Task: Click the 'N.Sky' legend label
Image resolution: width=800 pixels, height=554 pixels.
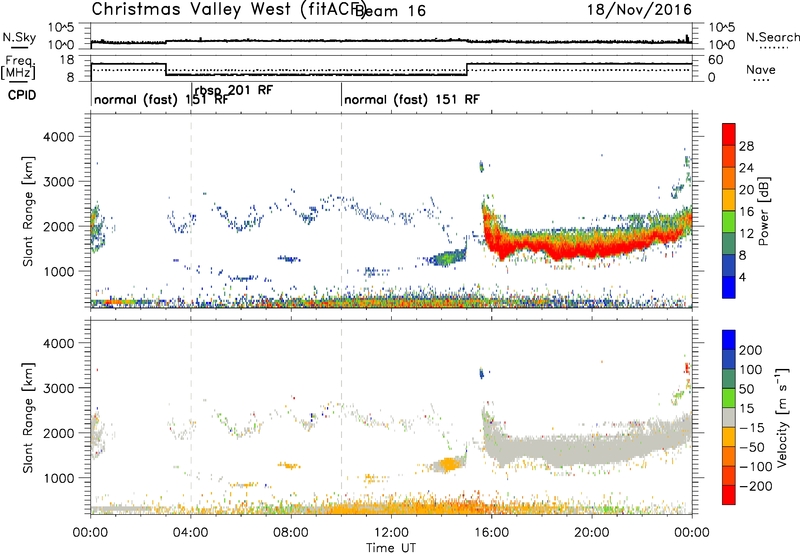Action: (19, 37)
